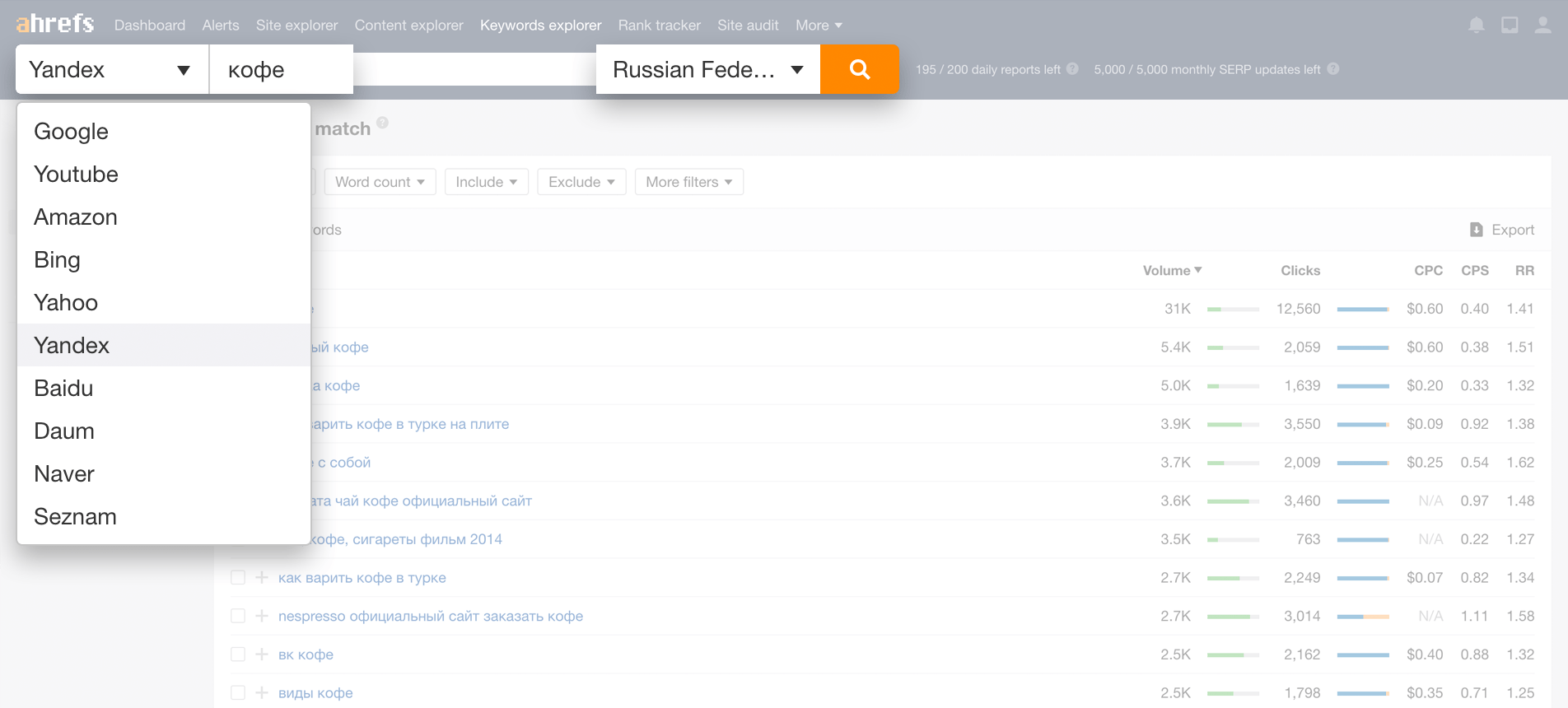Click help icon beside daily reports left
Image resolution: width=1568 pixels, height=708 pixels.
pyautogui.click(x=1072, y=69)
